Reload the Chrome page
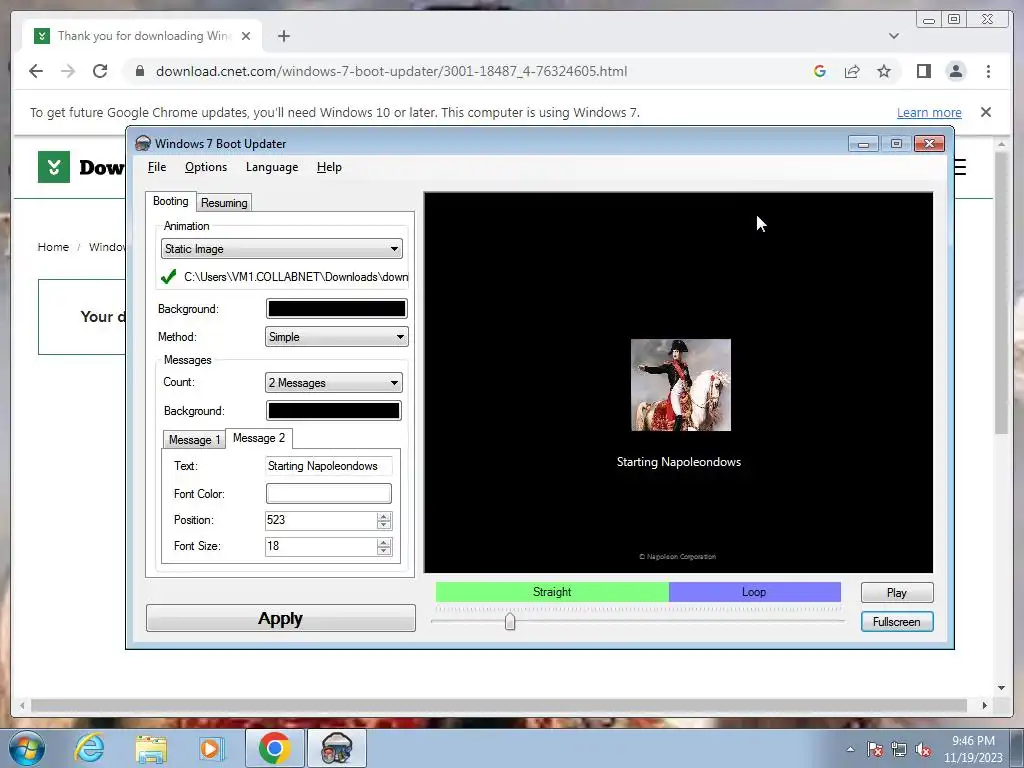 pyautogui.click(x=100, y=71)
